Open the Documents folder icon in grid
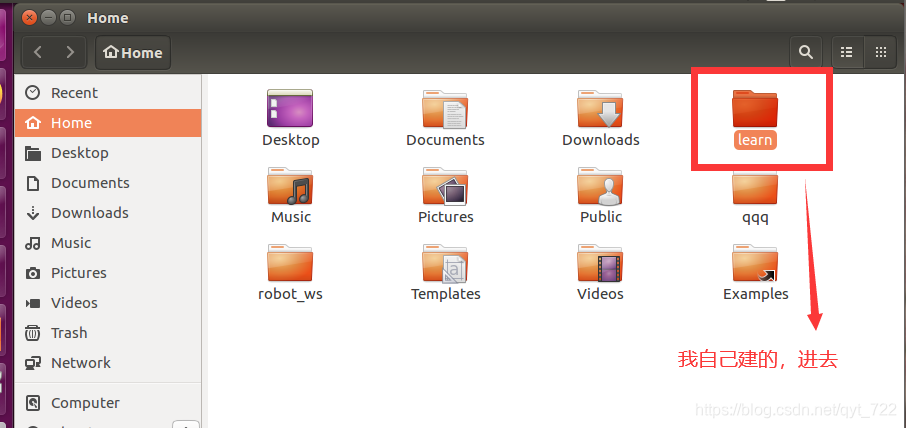 [x=445, y=108]
